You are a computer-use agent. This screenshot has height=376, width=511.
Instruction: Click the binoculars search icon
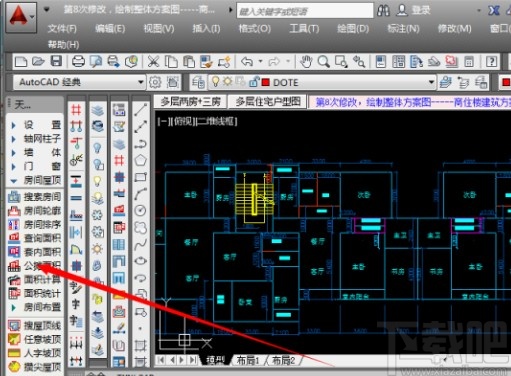(x=383, y=11)
